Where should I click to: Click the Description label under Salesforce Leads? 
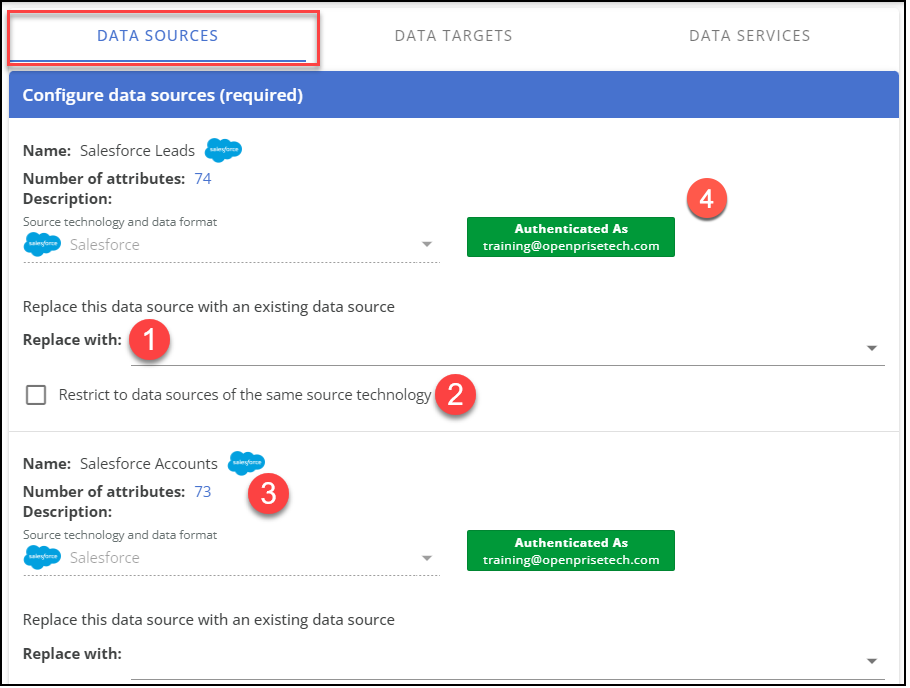click(67, 199)
